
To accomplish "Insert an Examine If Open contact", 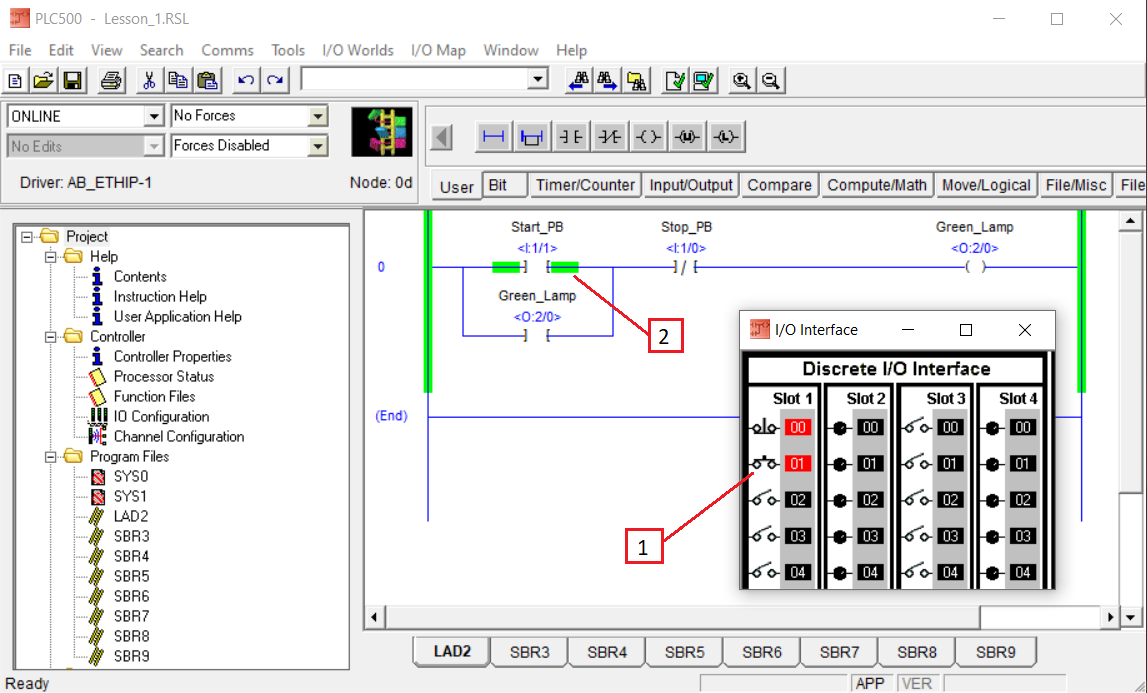I will (x=609, y=137).
